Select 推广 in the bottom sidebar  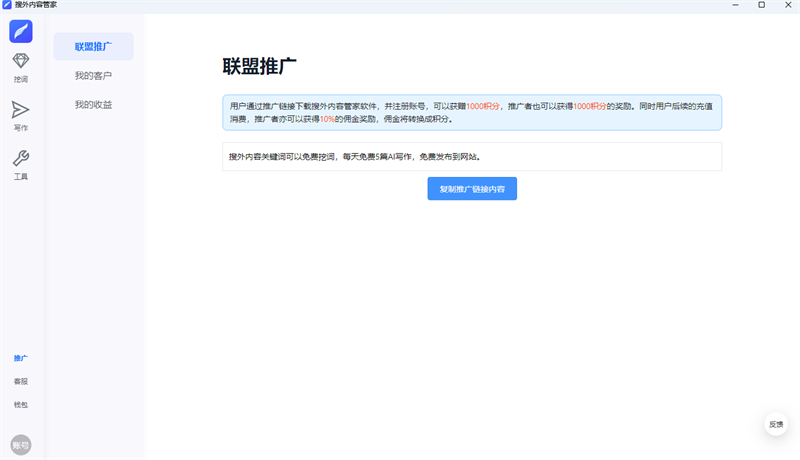21,358
